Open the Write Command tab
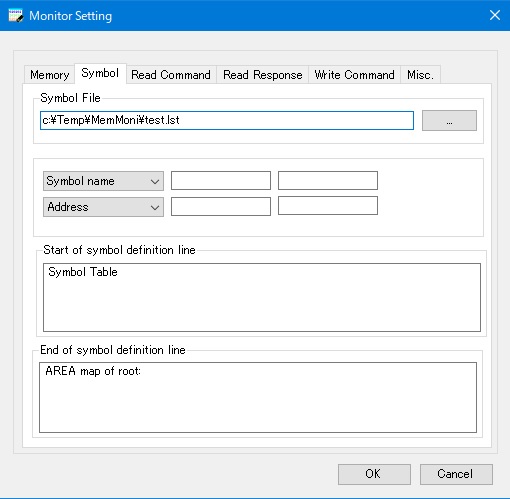This screenshot has height=499, width=510. (354, 75)
